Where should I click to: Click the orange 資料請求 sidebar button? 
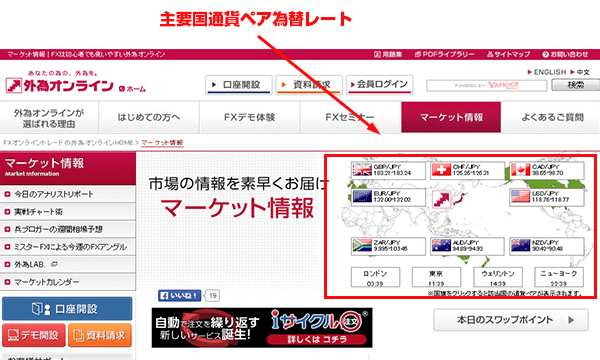point(100,336)
